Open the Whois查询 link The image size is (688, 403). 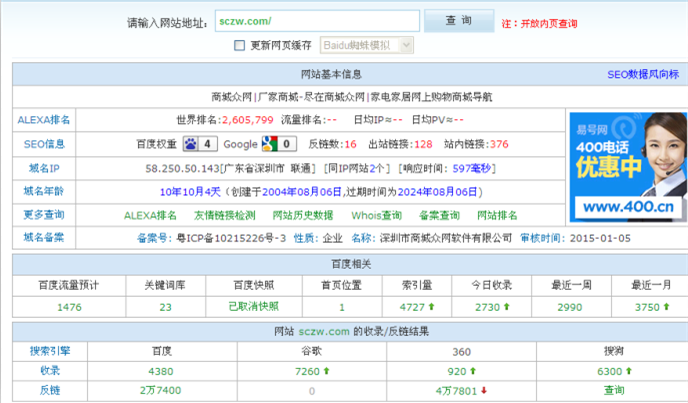point(376,216)
